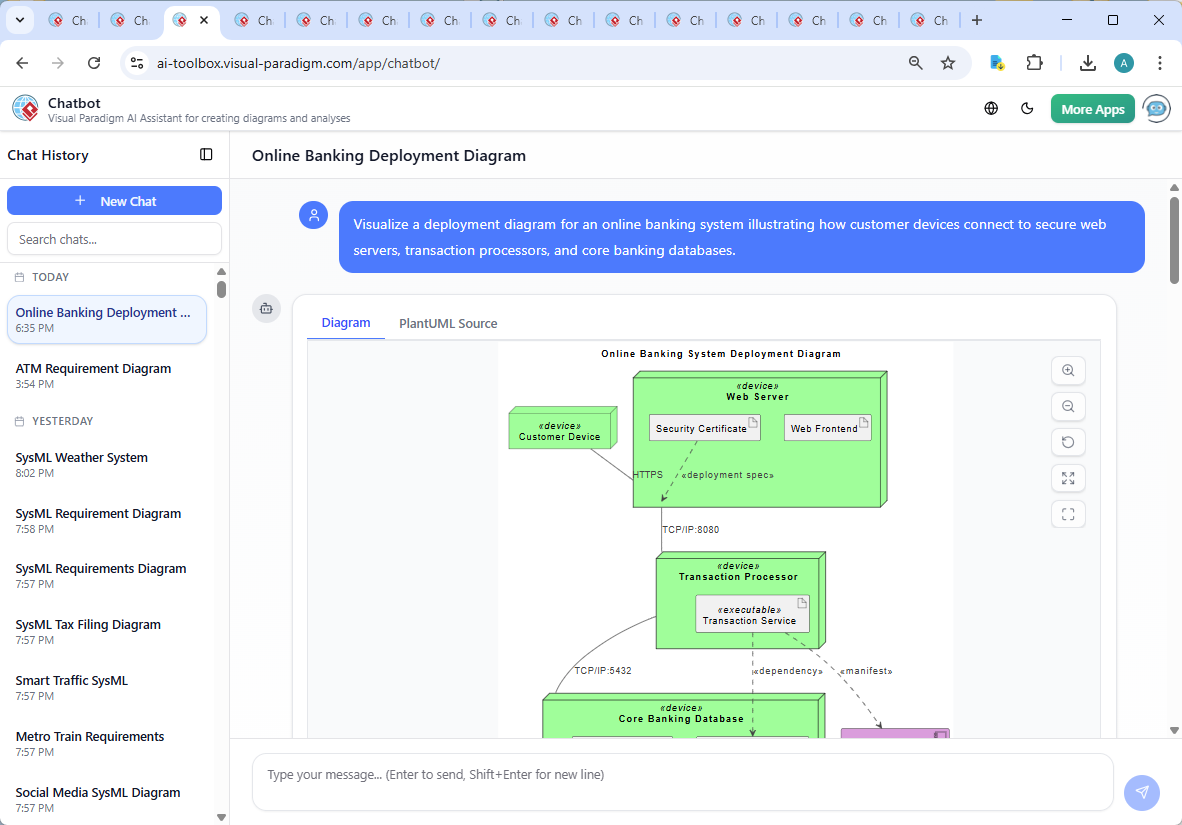Open the SysML Weather System chat
Viewport: 1182px width, 825px height.
(81, 457)
